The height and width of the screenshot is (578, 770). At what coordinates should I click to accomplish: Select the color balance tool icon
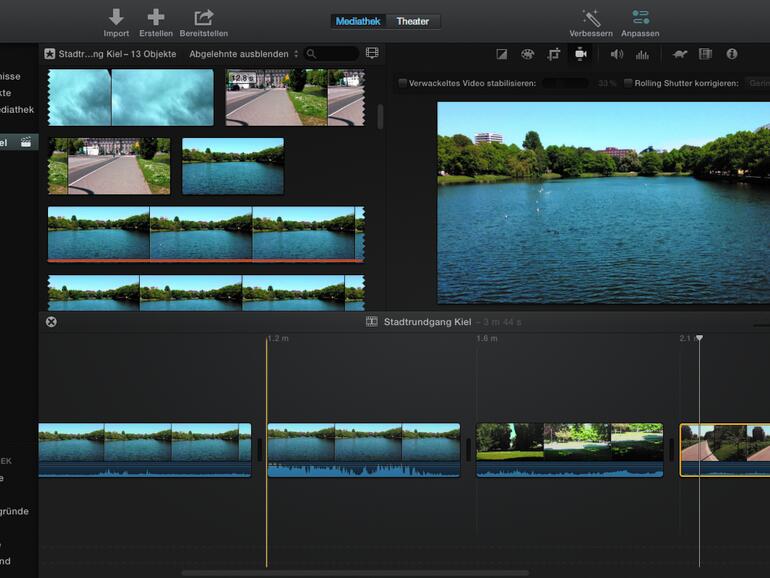pyautogui.click(x=502, y=54)
